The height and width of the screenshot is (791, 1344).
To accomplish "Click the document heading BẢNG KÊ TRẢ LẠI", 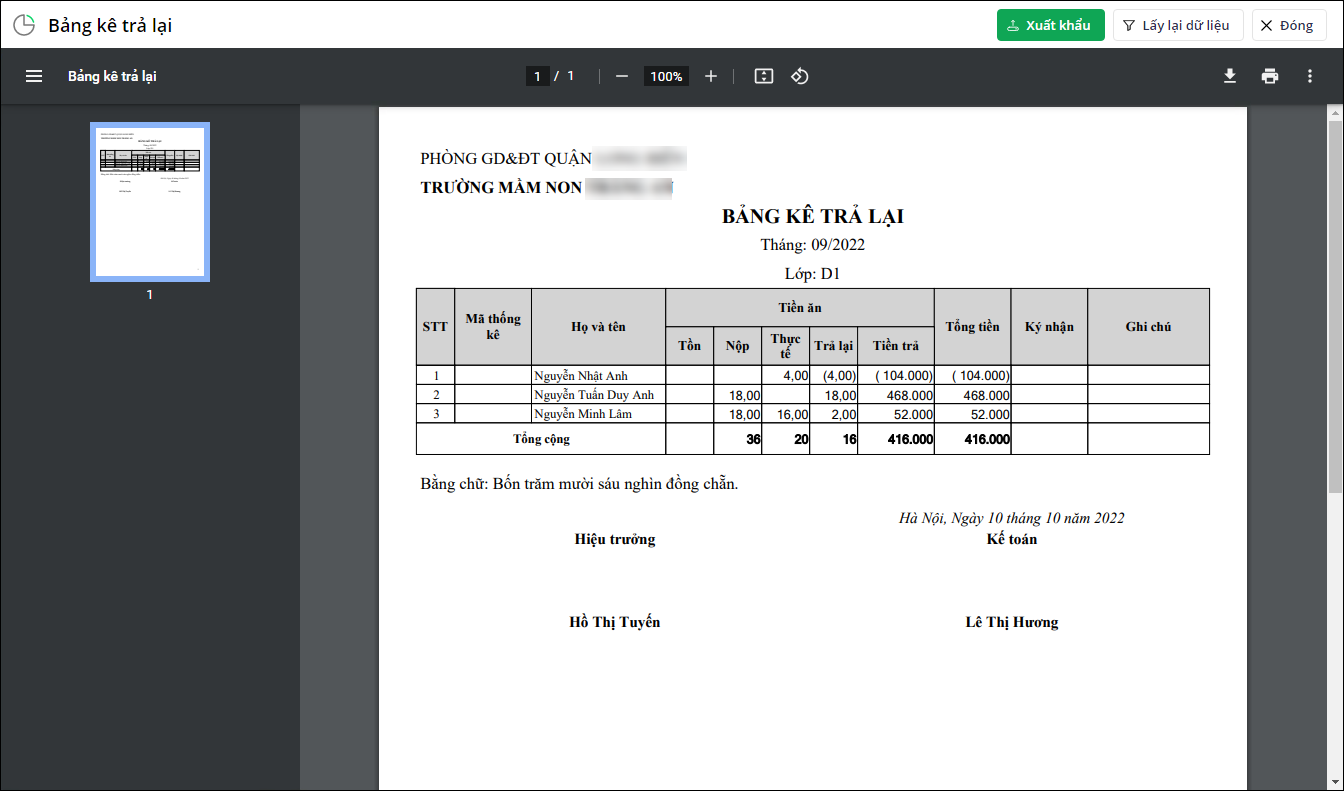I will [x=813, y=217].
